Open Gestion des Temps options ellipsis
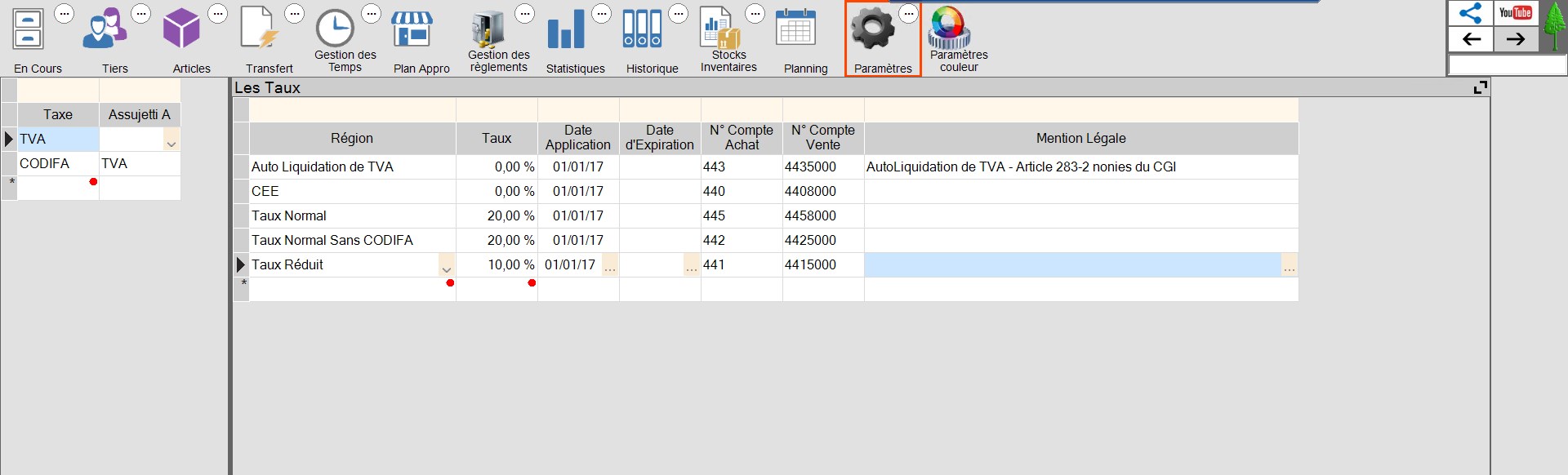1568x475 pixels. point(372,13)
